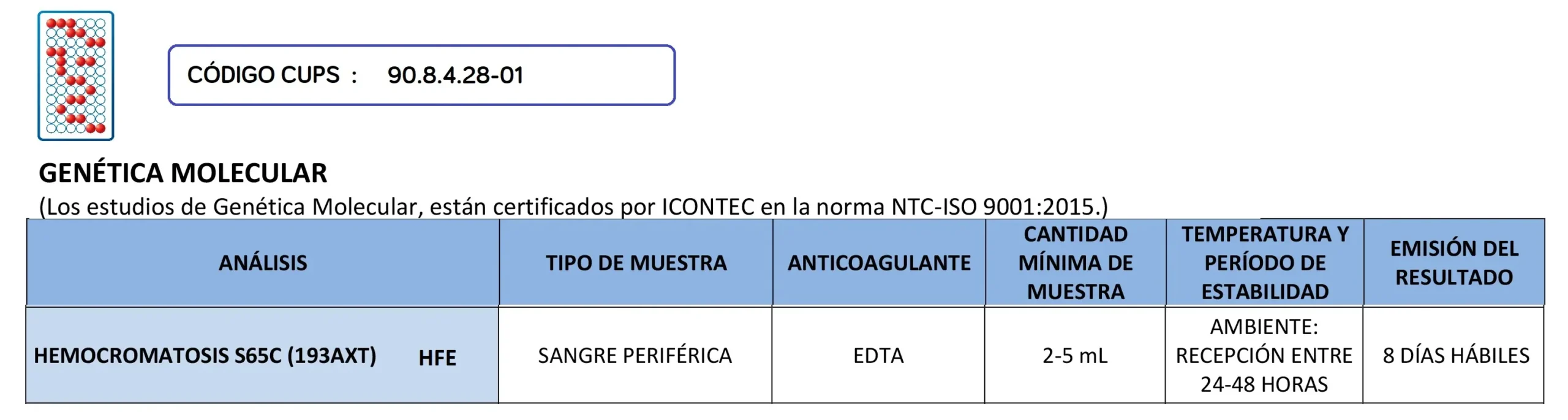
Task: Click the AMBIENTE stability text
Action: coord(1264,327)
